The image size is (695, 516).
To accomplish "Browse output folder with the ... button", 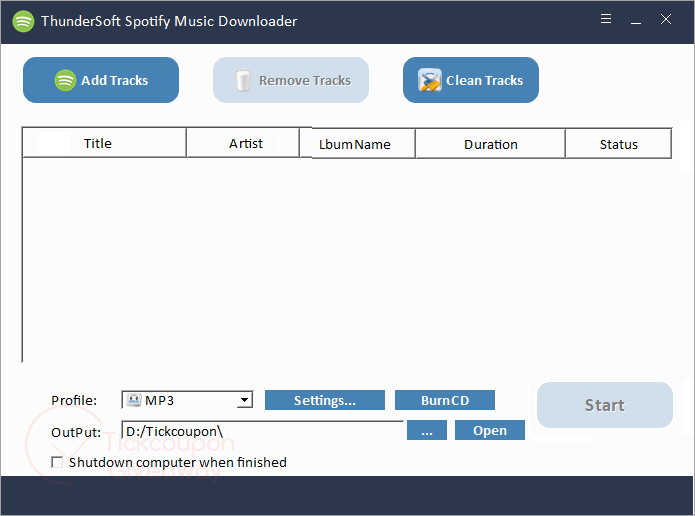I will coord(427,430).
